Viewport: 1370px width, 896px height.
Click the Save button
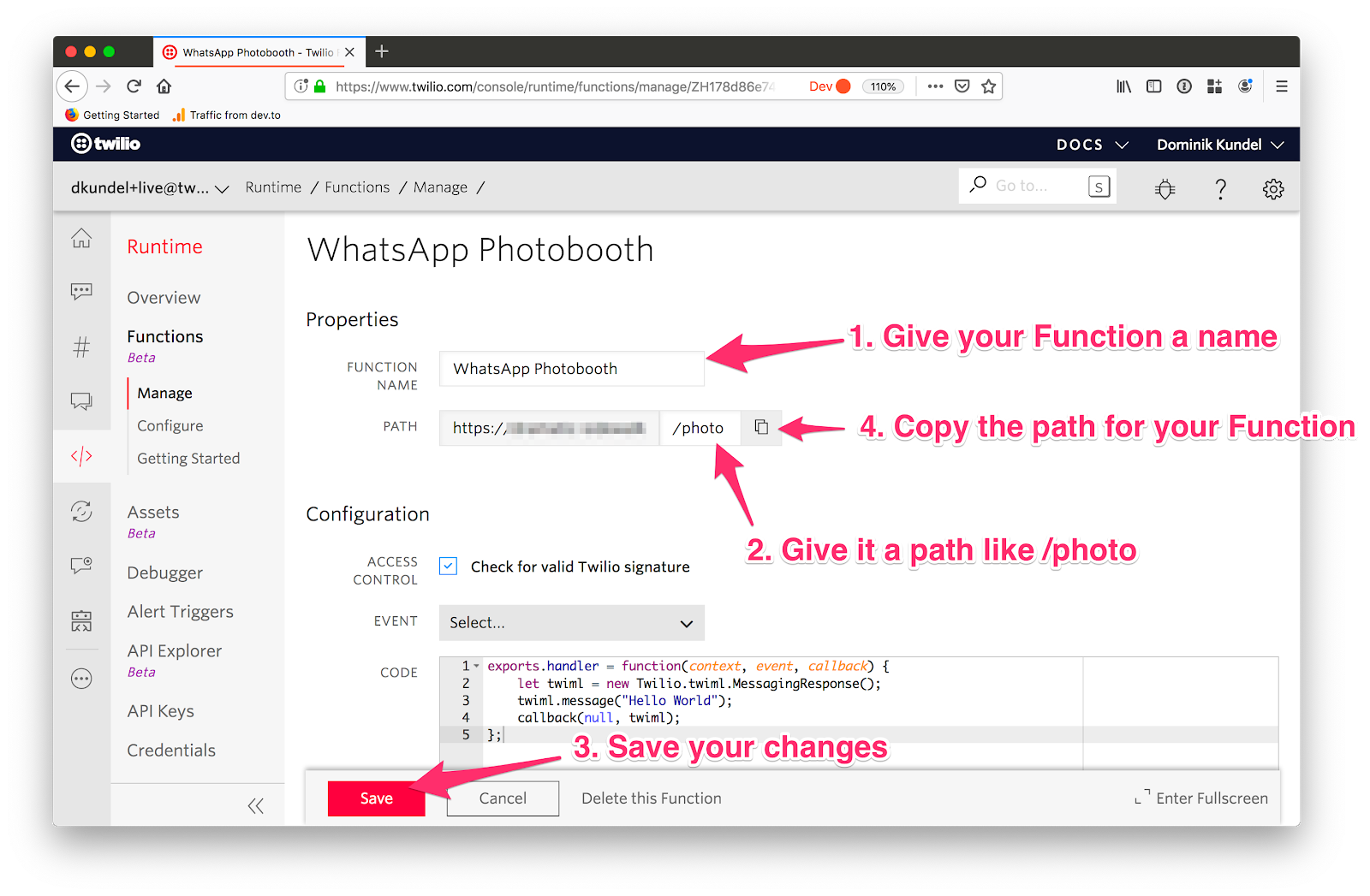[x=376, y=798]
